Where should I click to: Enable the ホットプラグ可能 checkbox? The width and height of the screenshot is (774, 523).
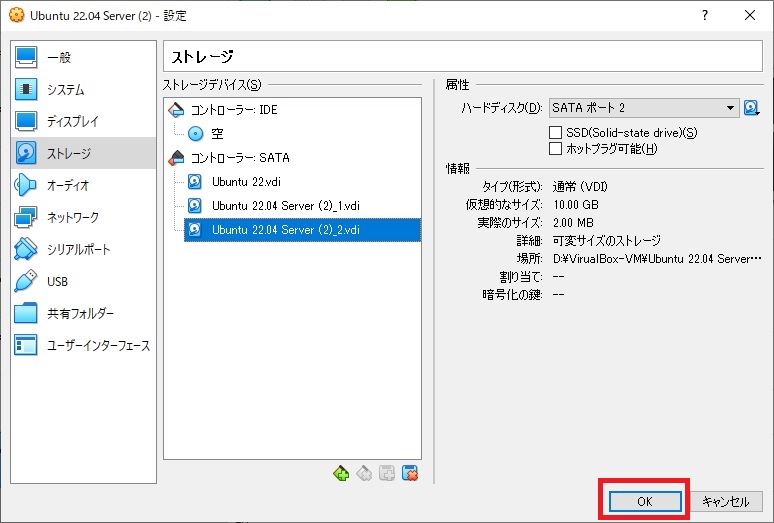(556, 149)
